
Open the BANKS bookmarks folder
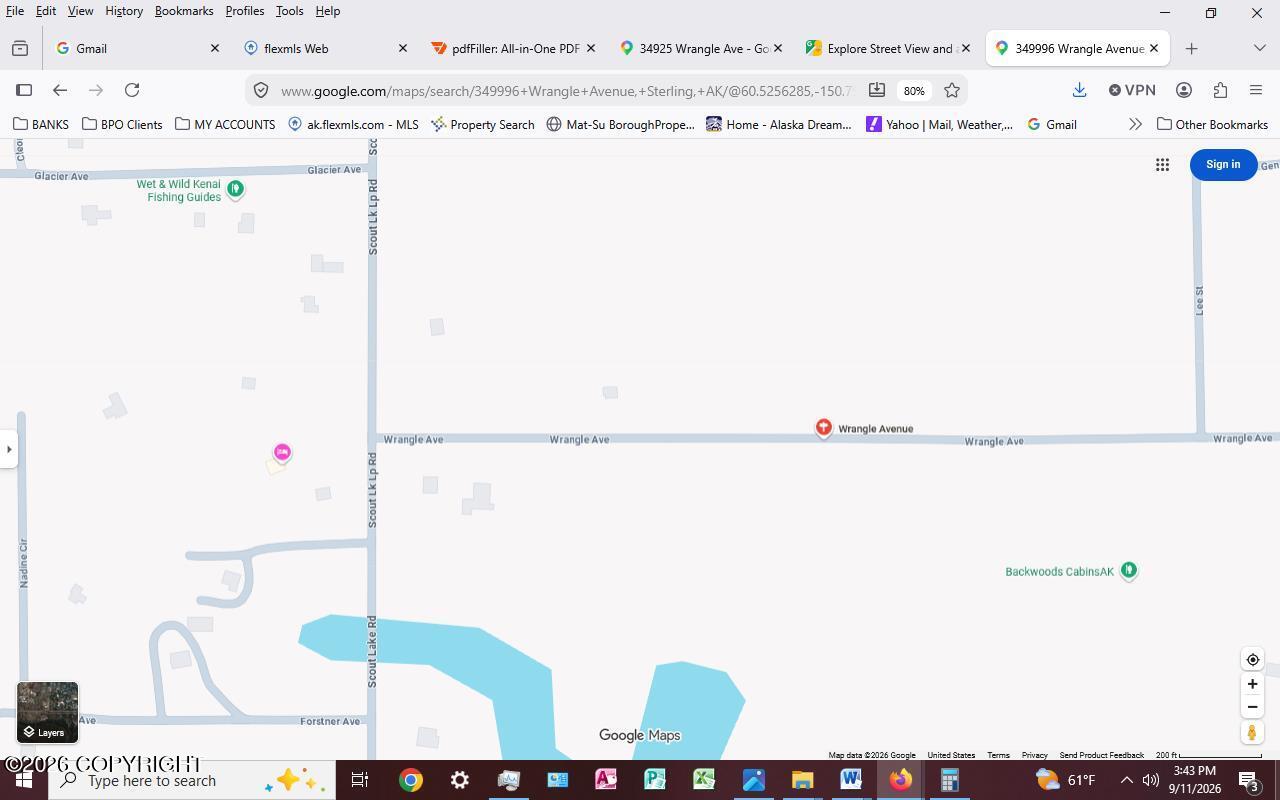point(41,125)
